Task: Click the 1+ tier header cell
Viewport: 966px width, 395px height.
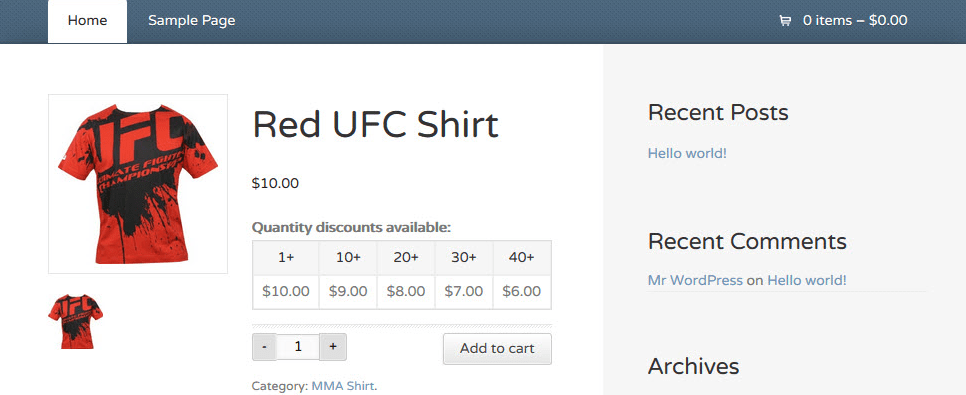Action: [x=286, y=258]
